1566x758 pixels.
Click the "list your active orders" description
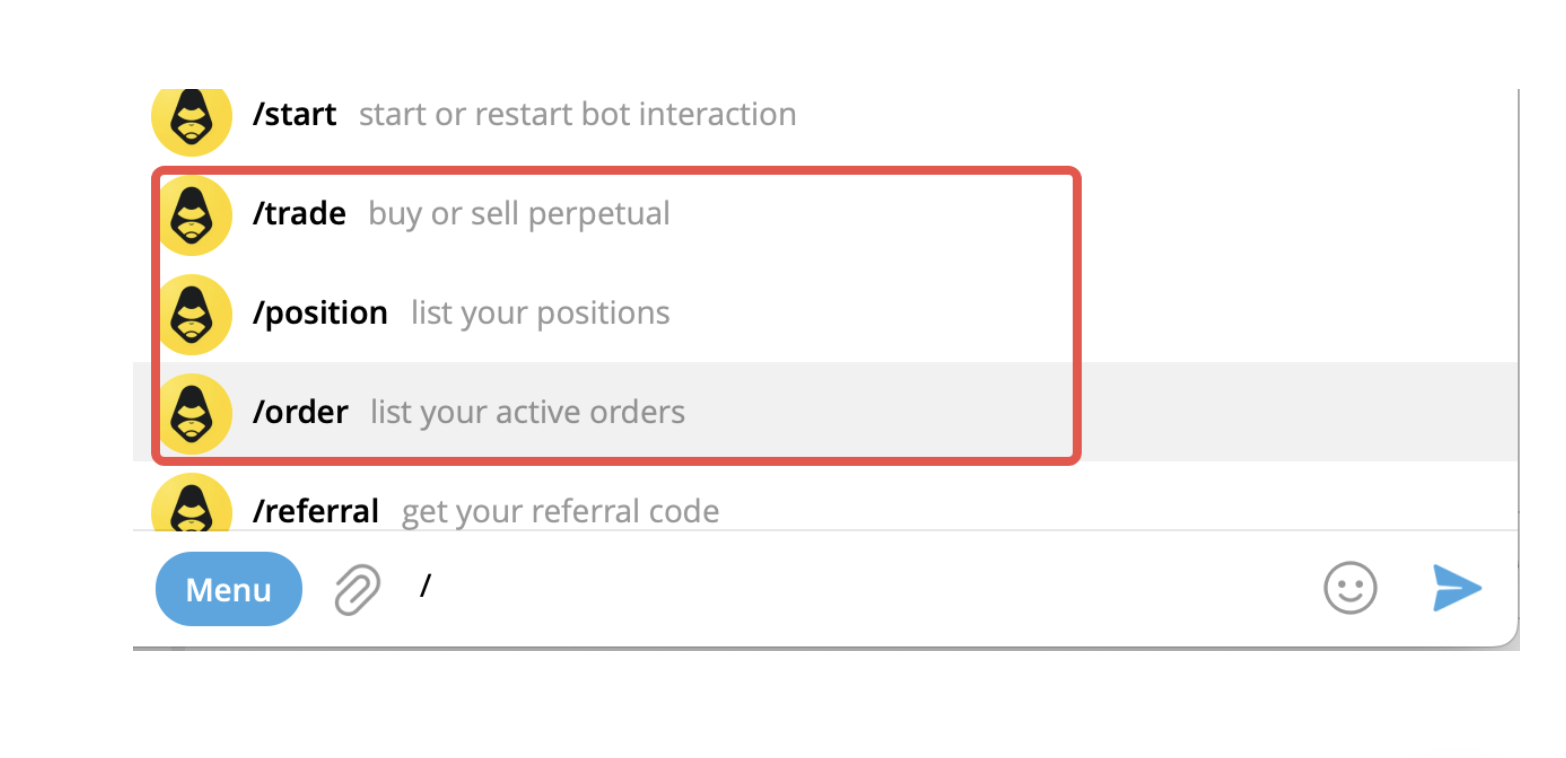pyautogui.click(x=527, y=412)
